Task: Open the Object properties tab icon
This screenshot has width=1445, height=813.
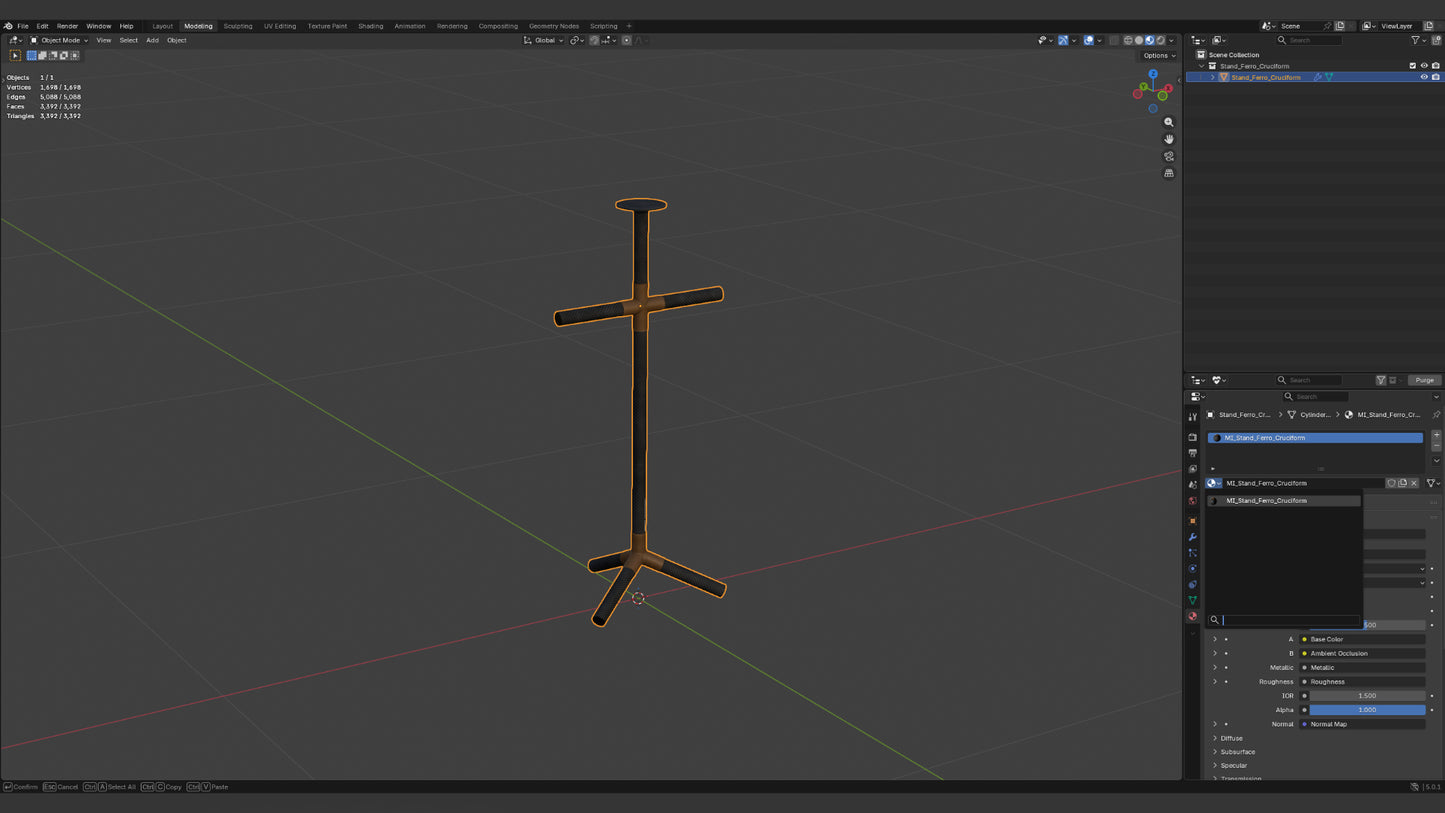Action: click(1192, 521)
